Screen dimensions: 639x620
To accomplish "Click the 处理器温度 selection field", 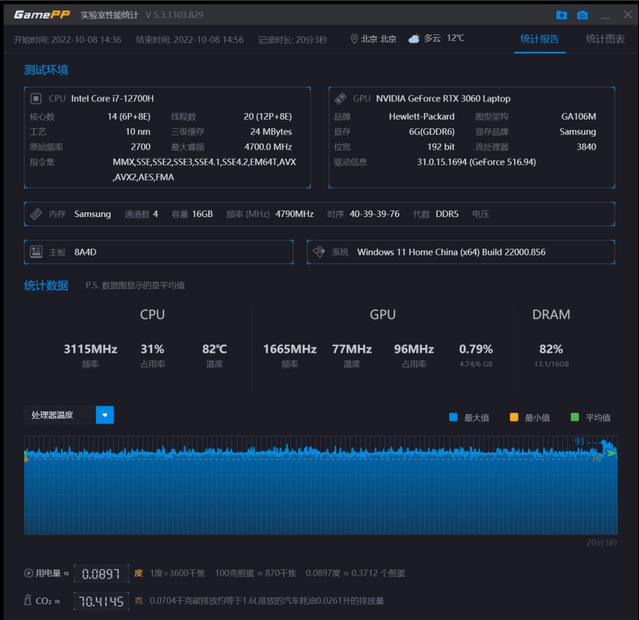I will coord(60,415).
